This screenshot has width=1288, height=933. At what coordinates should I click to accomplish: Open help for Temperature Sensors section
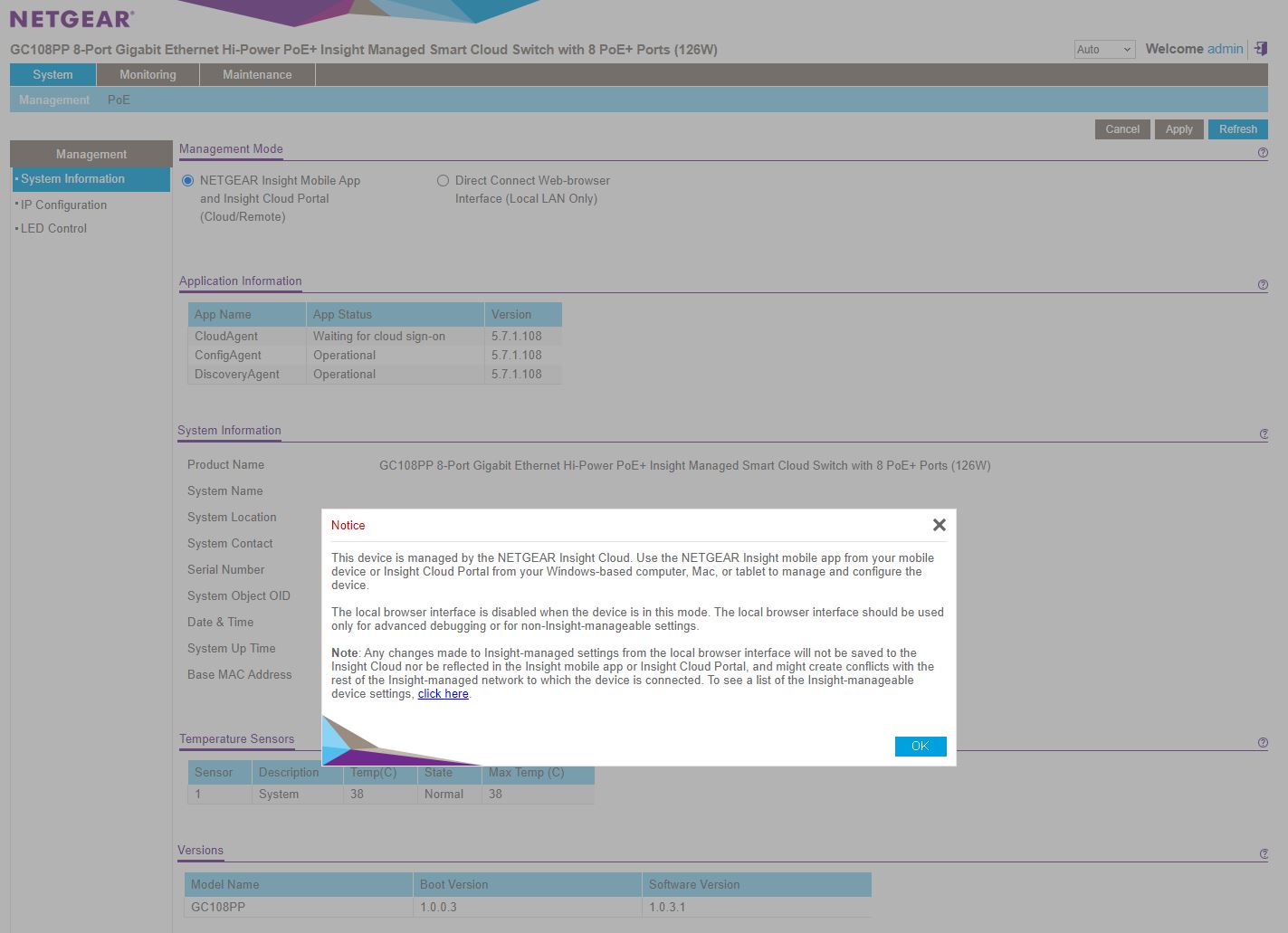point(1263,743)
